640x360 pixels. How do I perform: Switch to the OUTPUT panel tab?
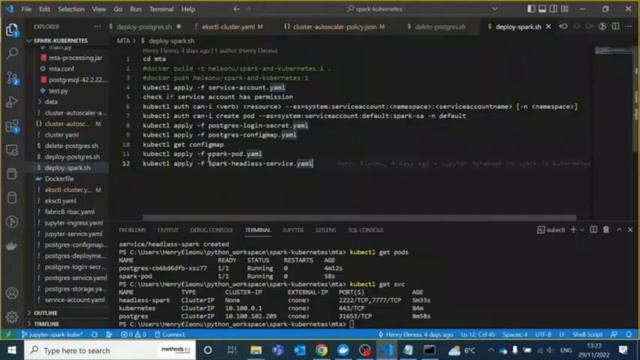pos(168,230)
